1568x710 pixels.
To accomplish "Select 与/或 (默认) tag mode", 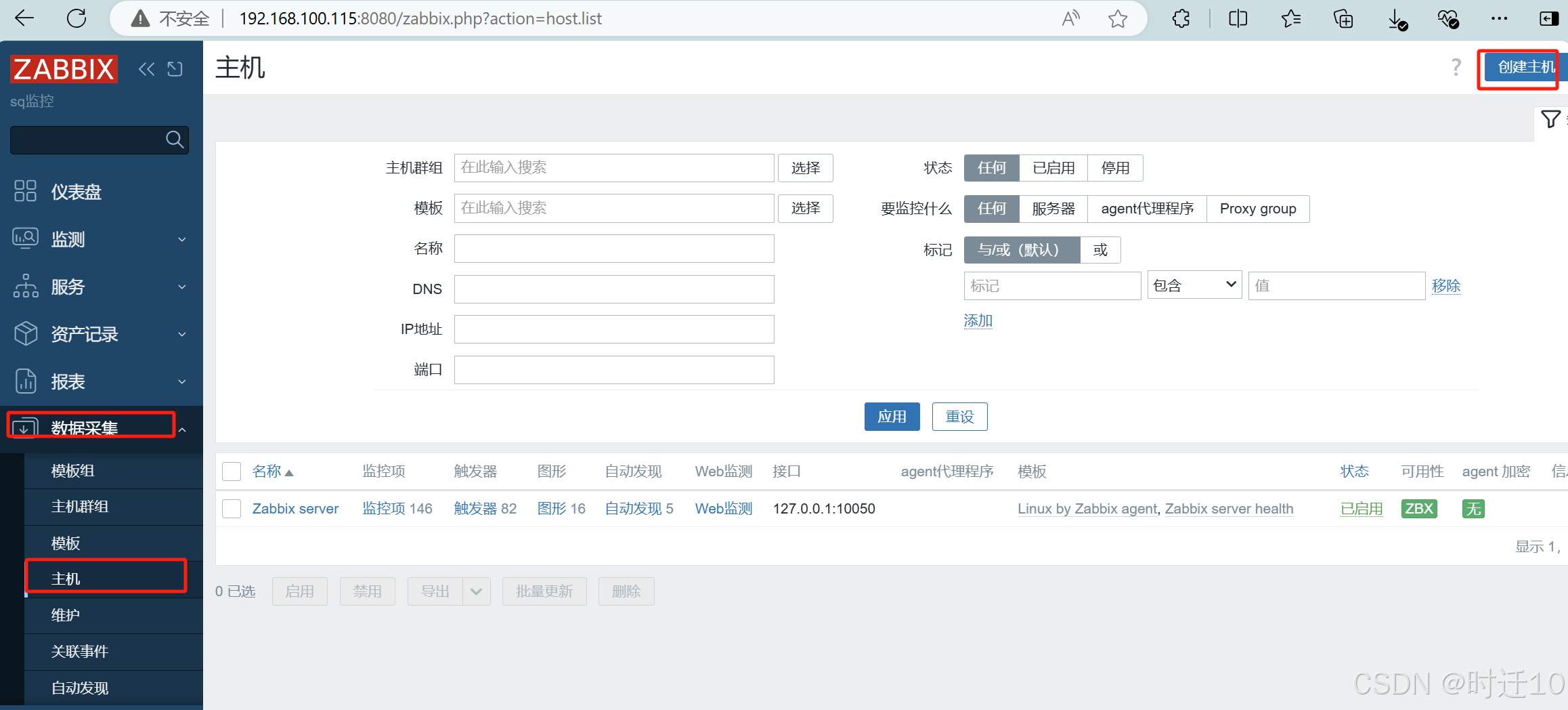I will click(x=1022, y=250).
